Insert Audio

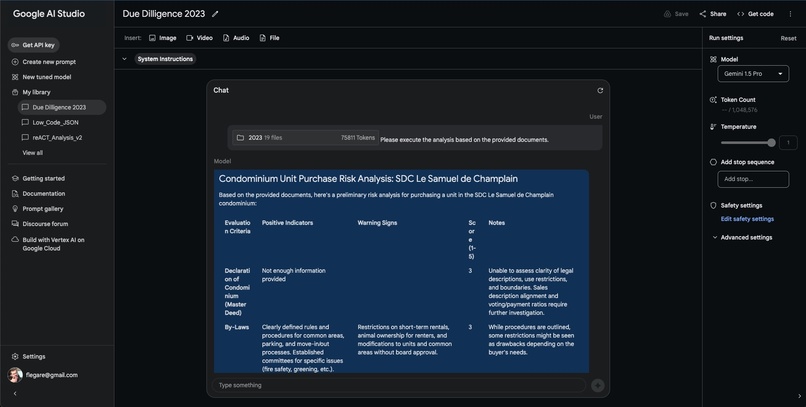pos(236,38)
